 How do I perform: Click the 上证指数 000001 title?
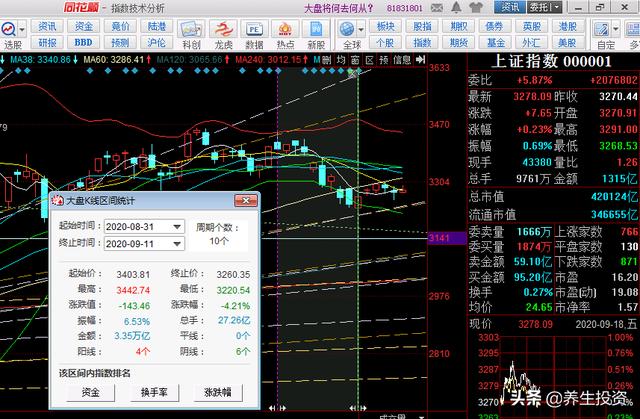[x=551, y=61]
